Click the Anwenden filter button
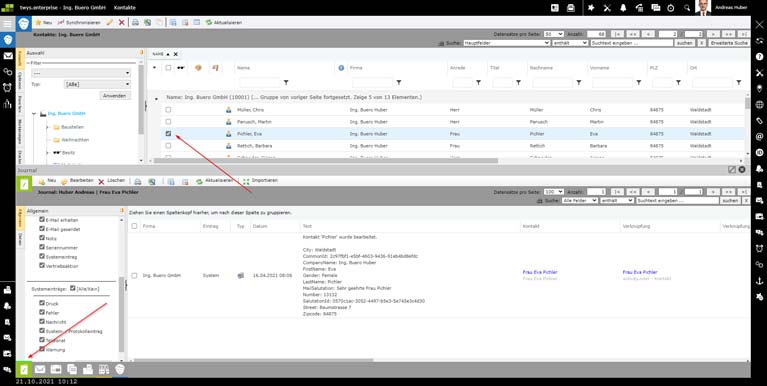 [115, 96]
